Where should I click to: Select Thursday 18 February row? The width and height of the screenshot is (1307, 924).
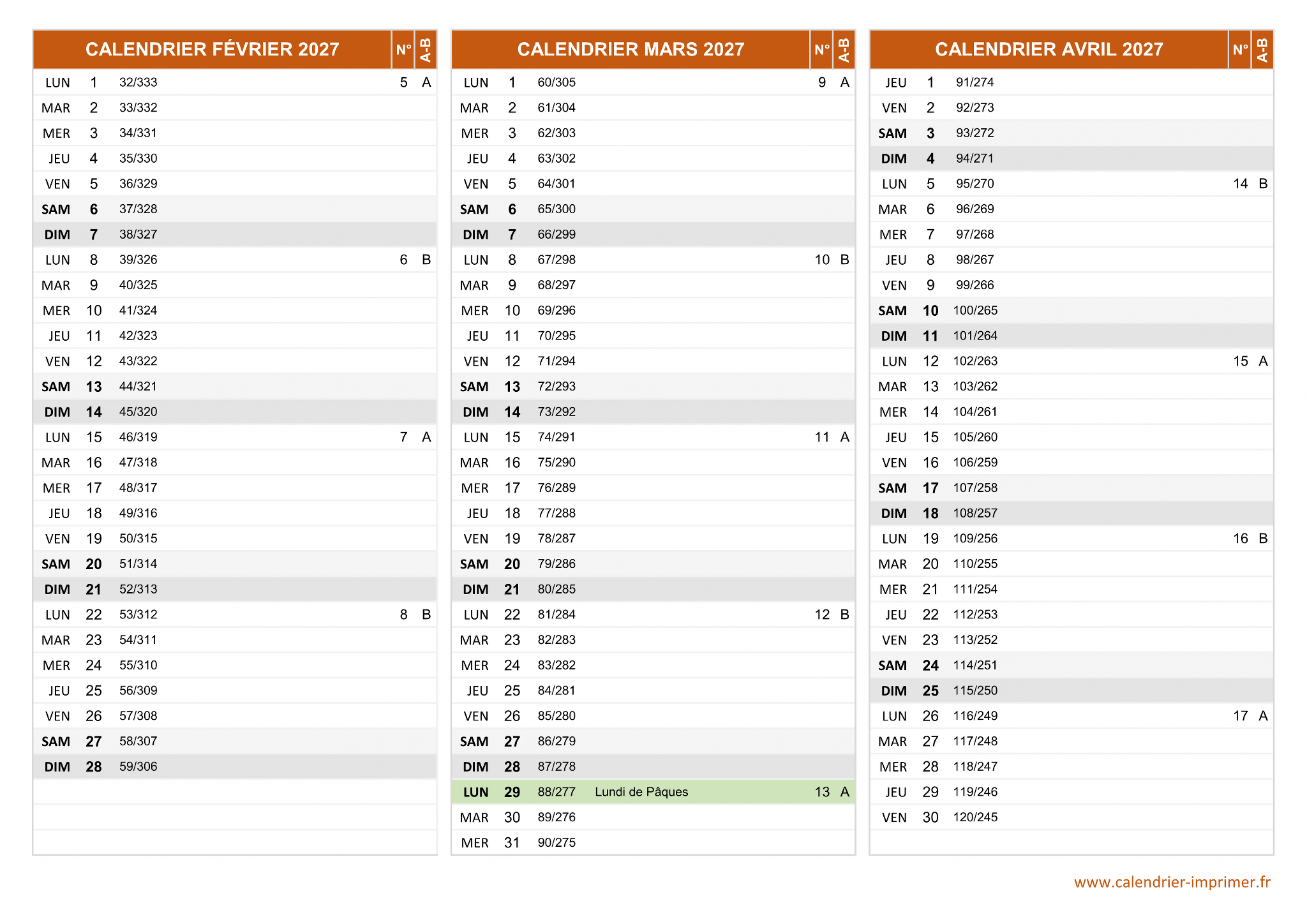coord(235,513)
